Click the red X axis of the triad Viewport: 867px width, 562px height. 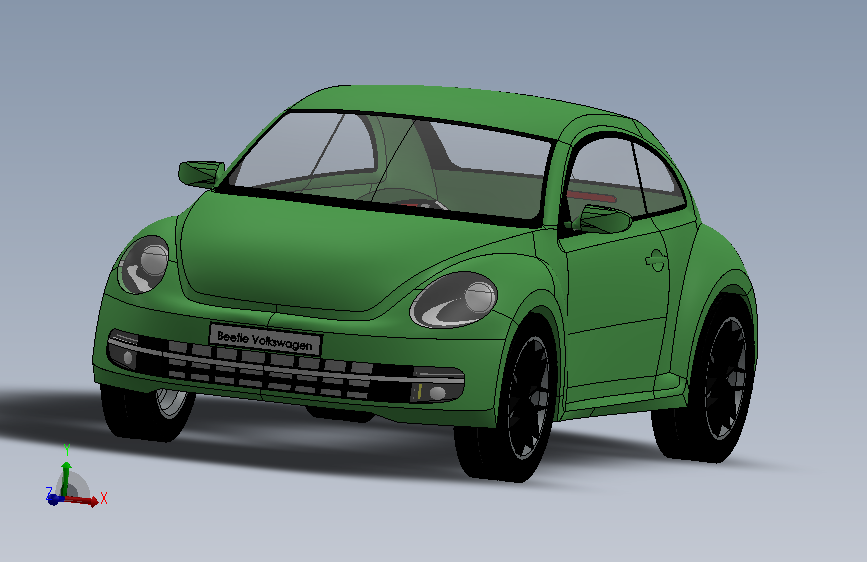click(x=83, y=500)
